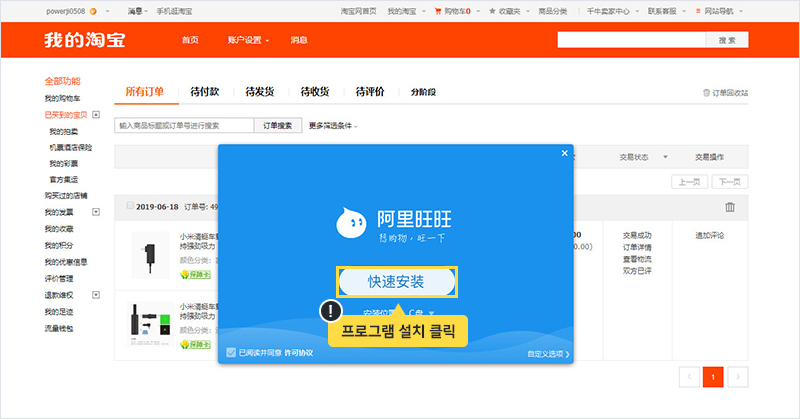
Task: Open 订单详情 order details link
Action: point(637,248)
